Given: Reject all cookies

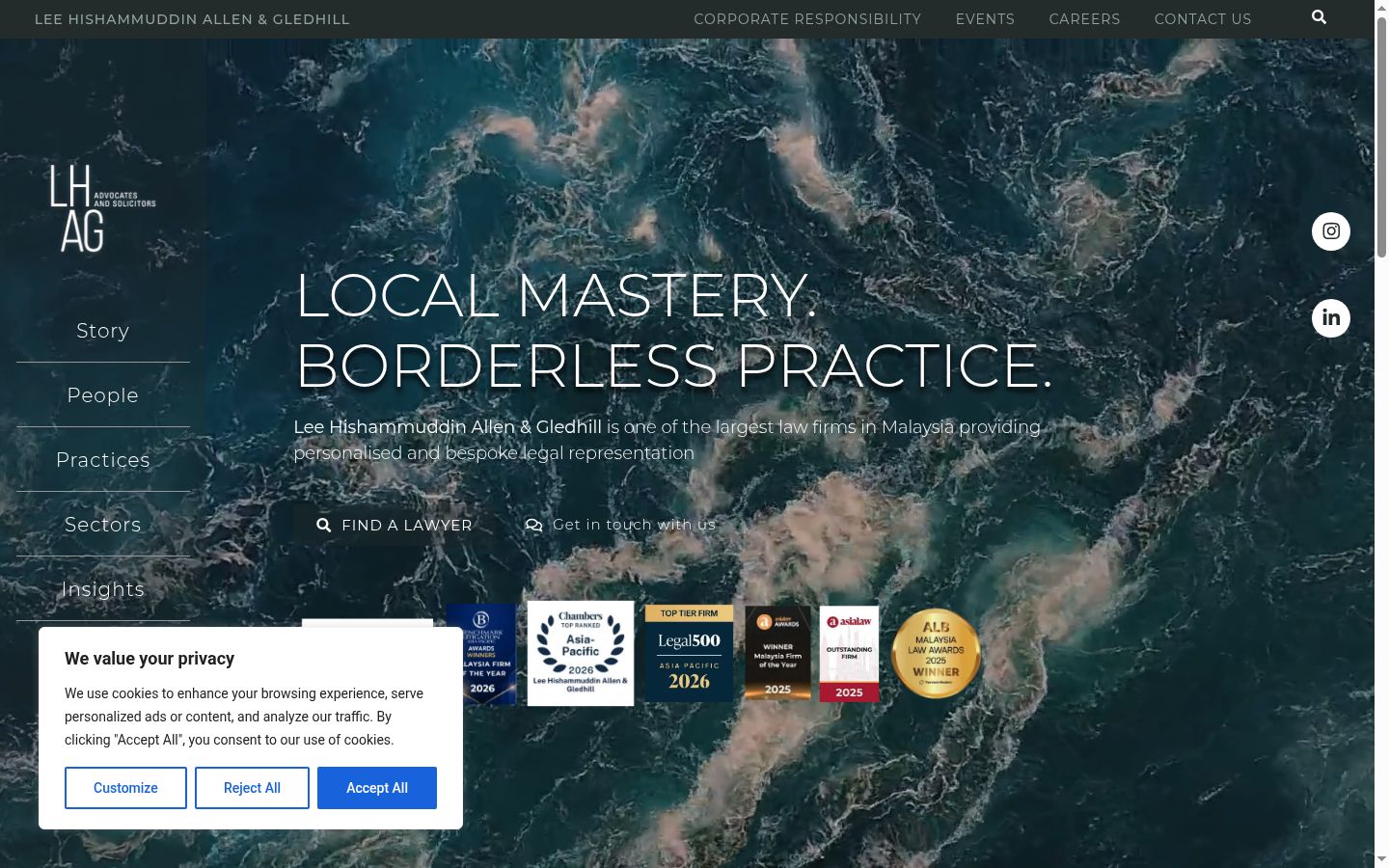Looking at the screenshot, I should (252, 788).
